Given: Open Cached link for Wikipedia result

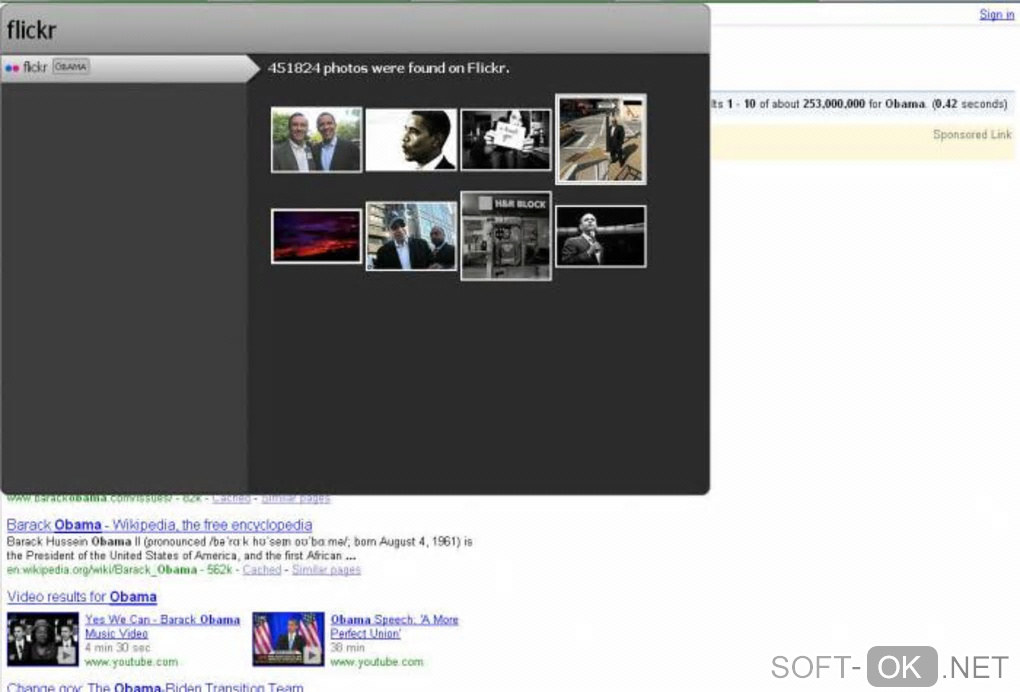Looking at the screenshot, I should (262, 570).
